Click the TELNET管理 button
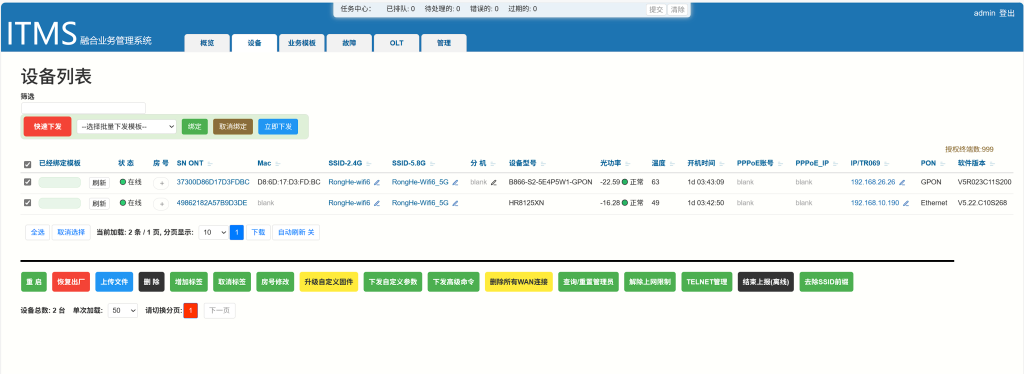Viewport: 1024px width, 374px height. click(x=707, y=282)
